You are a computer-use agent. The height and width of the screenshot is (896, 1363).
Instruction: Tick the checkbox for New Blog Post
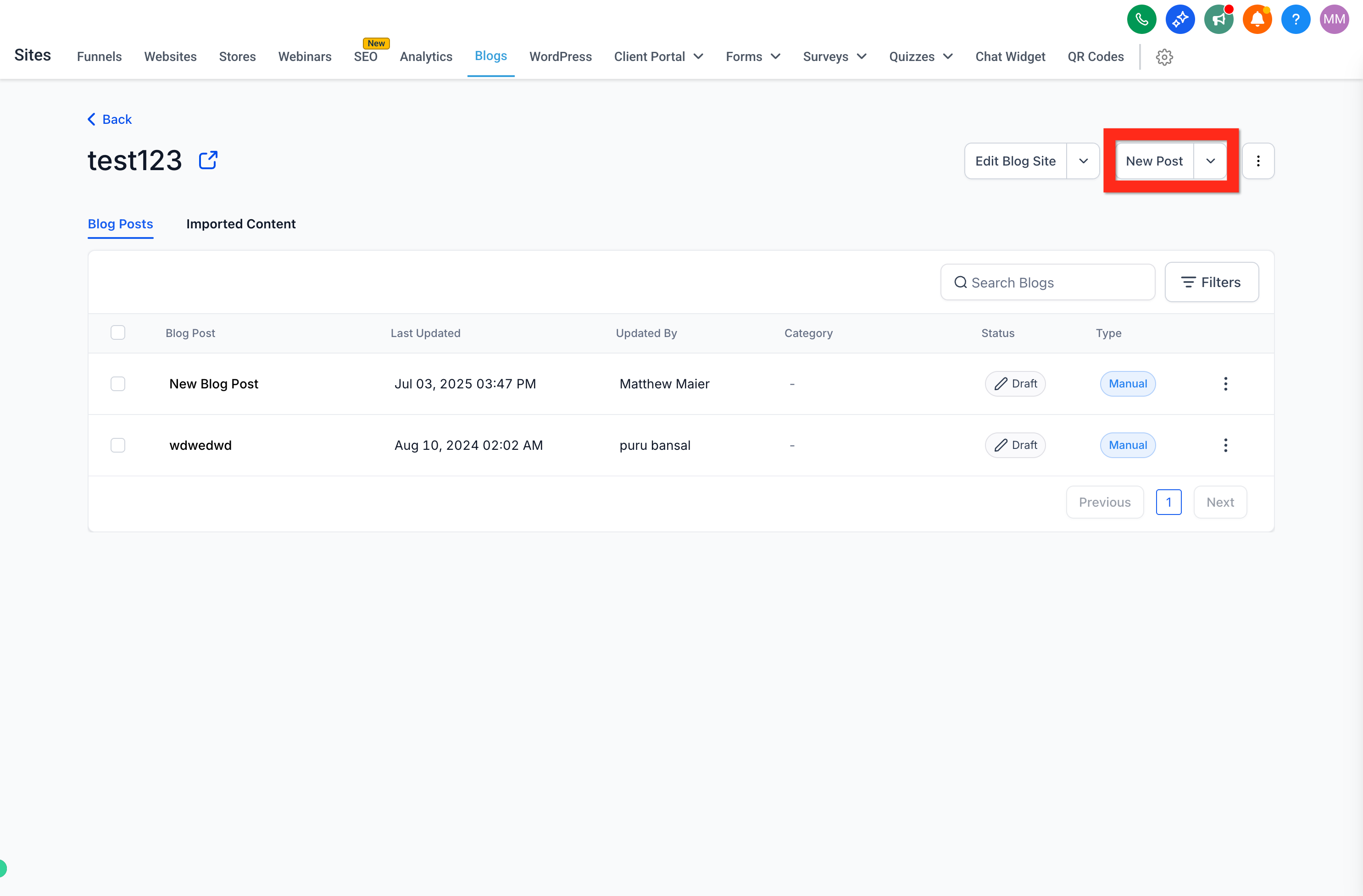(118, 384)
